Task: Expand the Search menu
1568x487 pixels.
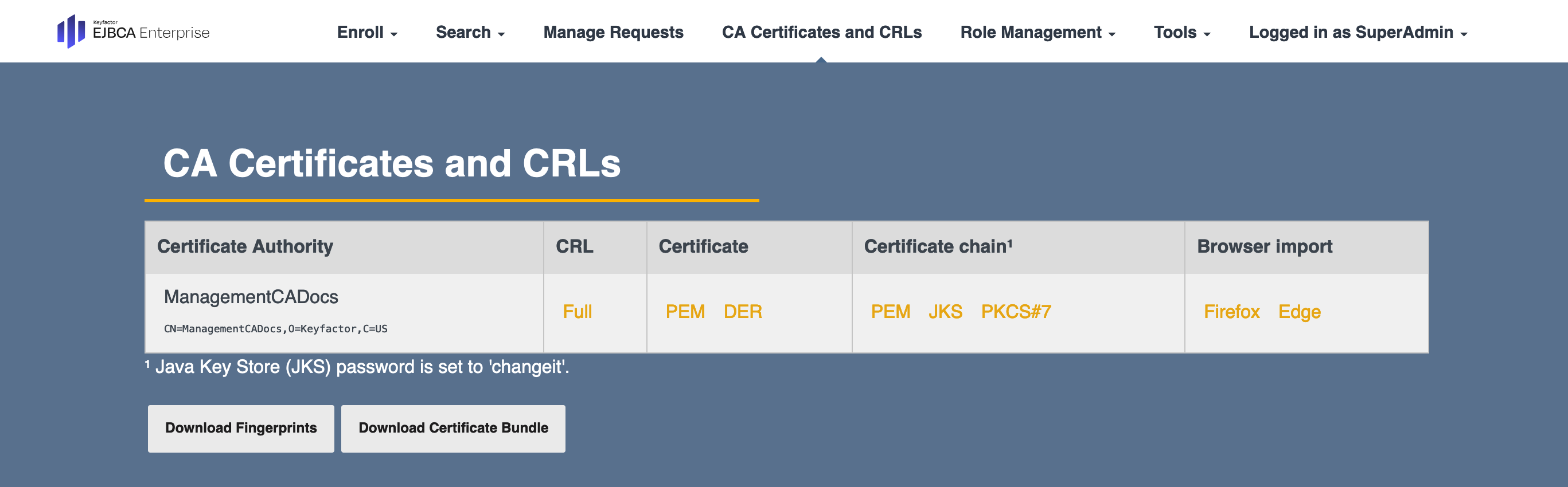Action: pyautogui.click(x=469, y=32)
